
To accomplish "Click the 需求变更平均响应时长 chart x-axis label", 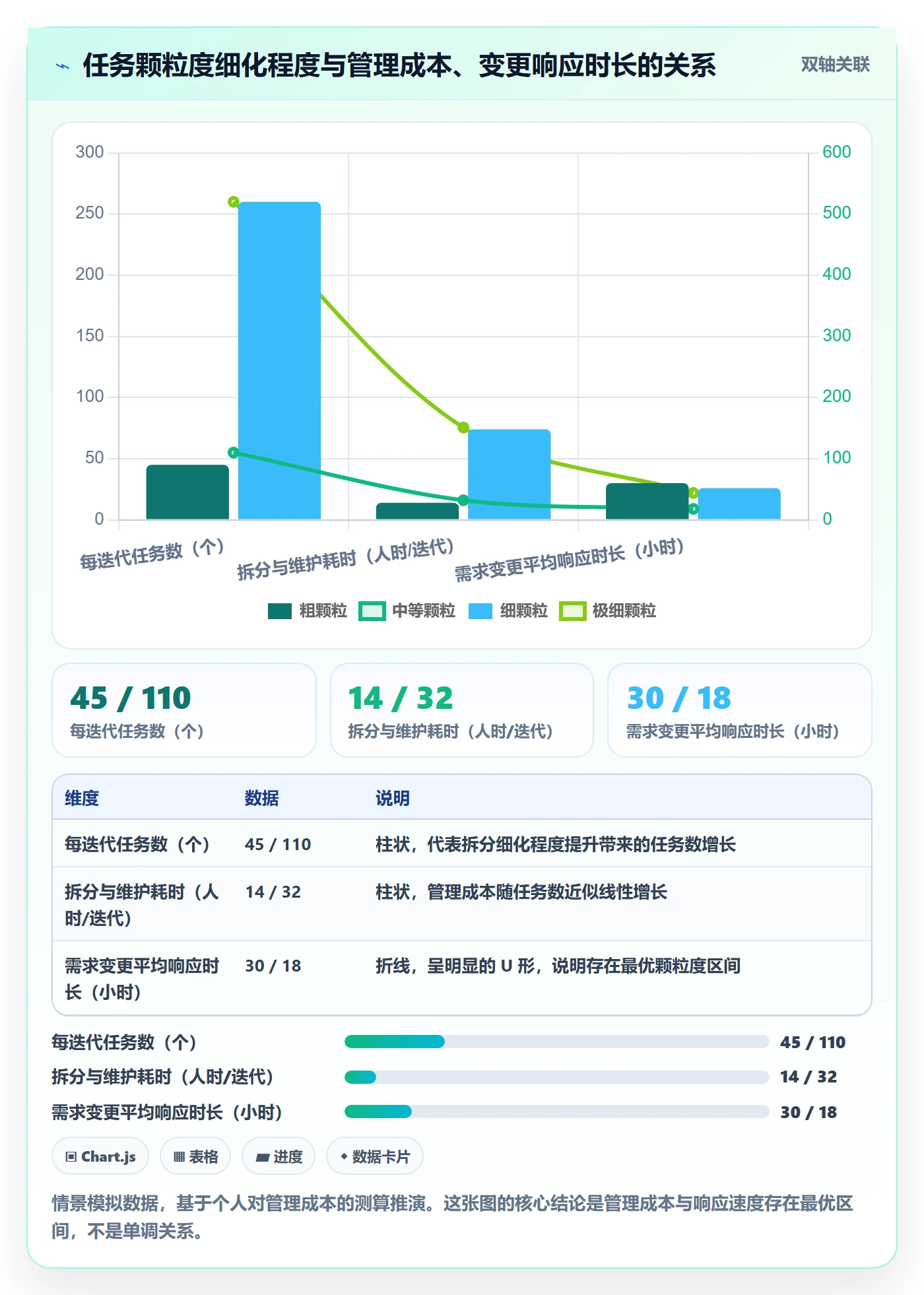I will click(x=570, y=560).
